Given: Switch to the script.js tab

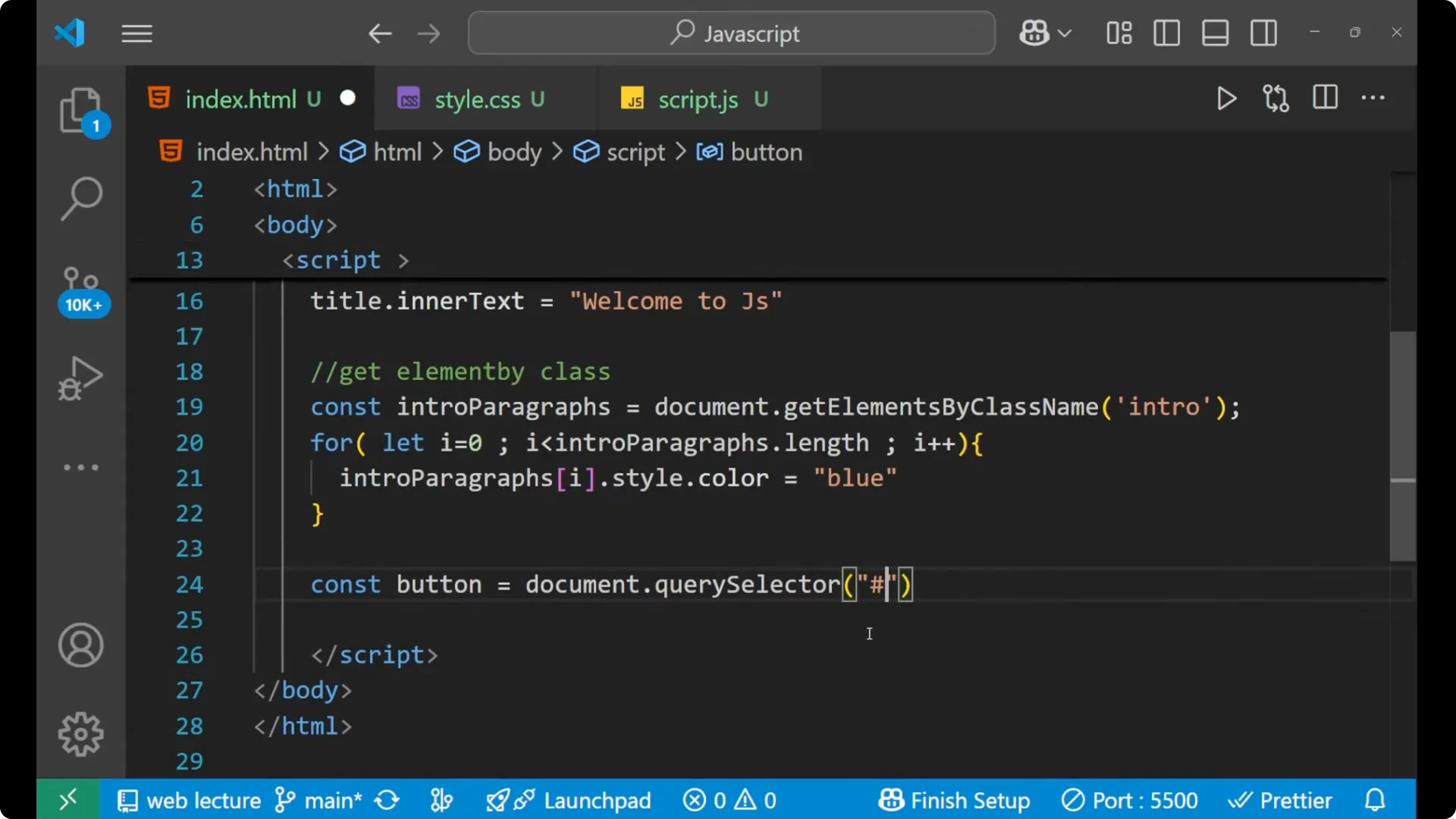Looking at the screenshot, I should (x=698, y=99).
